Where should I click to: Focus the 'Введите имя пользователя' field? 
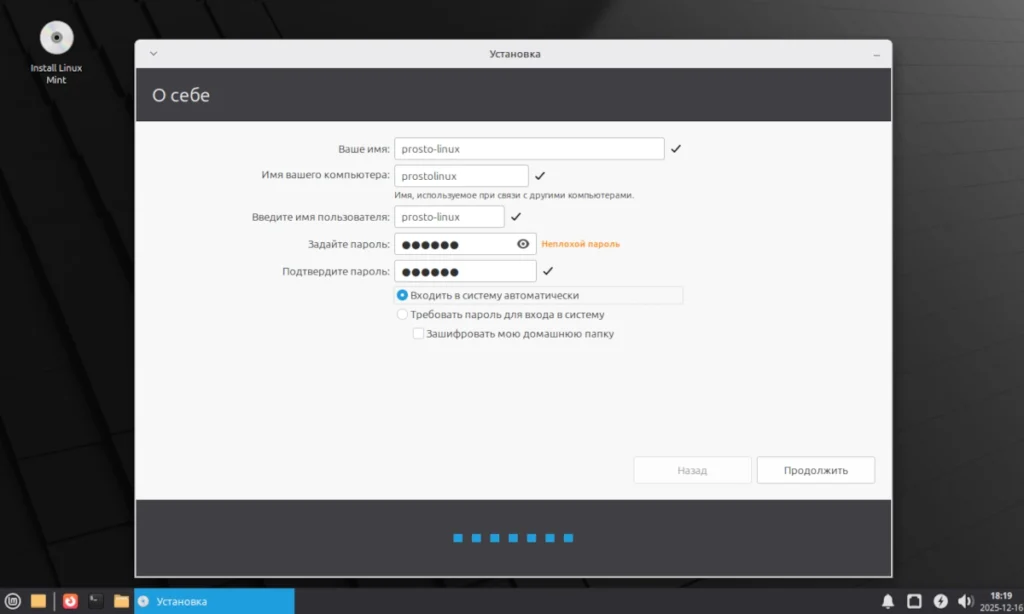pyautogui.click(x=449, y=217)
